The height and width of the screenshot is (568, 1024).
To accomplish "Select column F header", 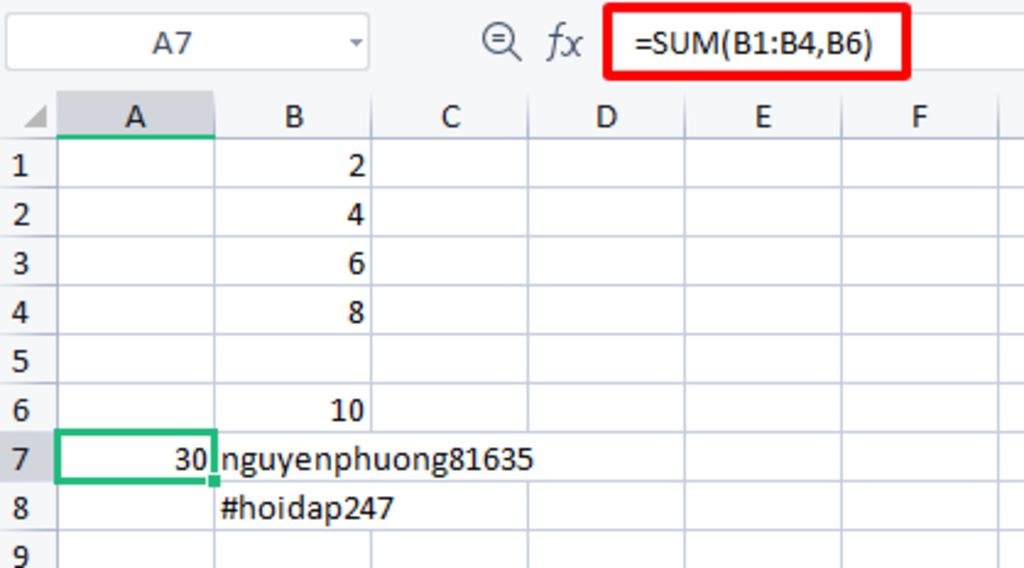I will pyautogui.click(x=919, y=117).
